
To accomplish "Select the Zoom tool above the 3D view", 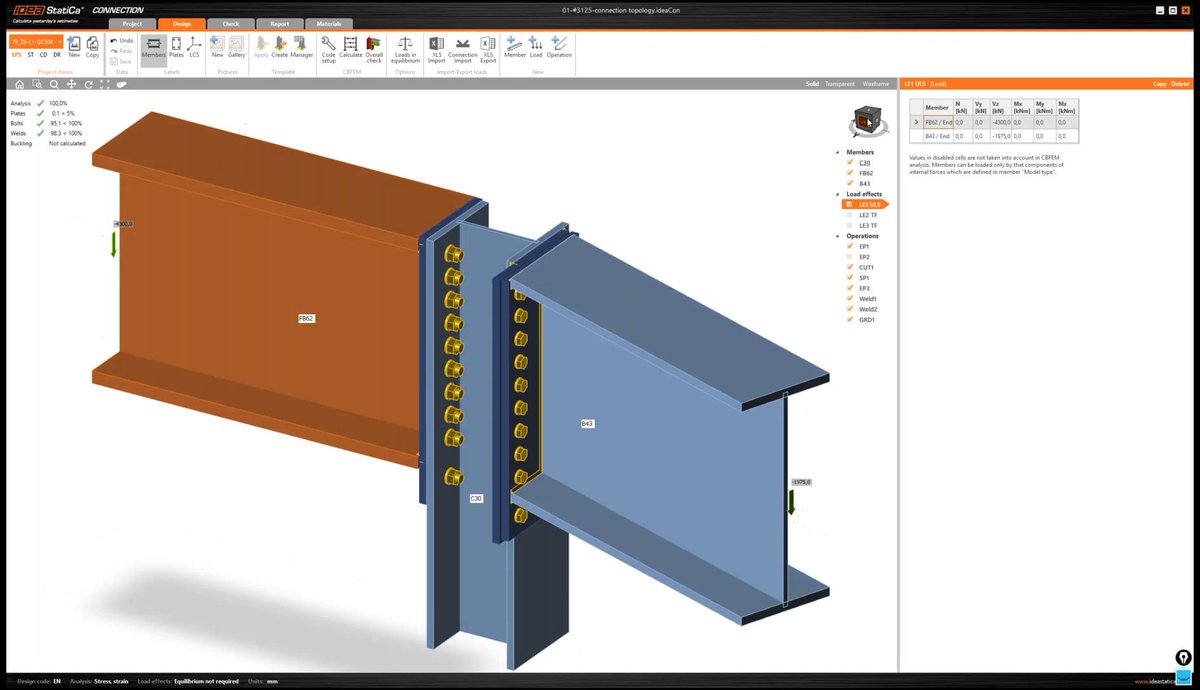I will point(54,85).
